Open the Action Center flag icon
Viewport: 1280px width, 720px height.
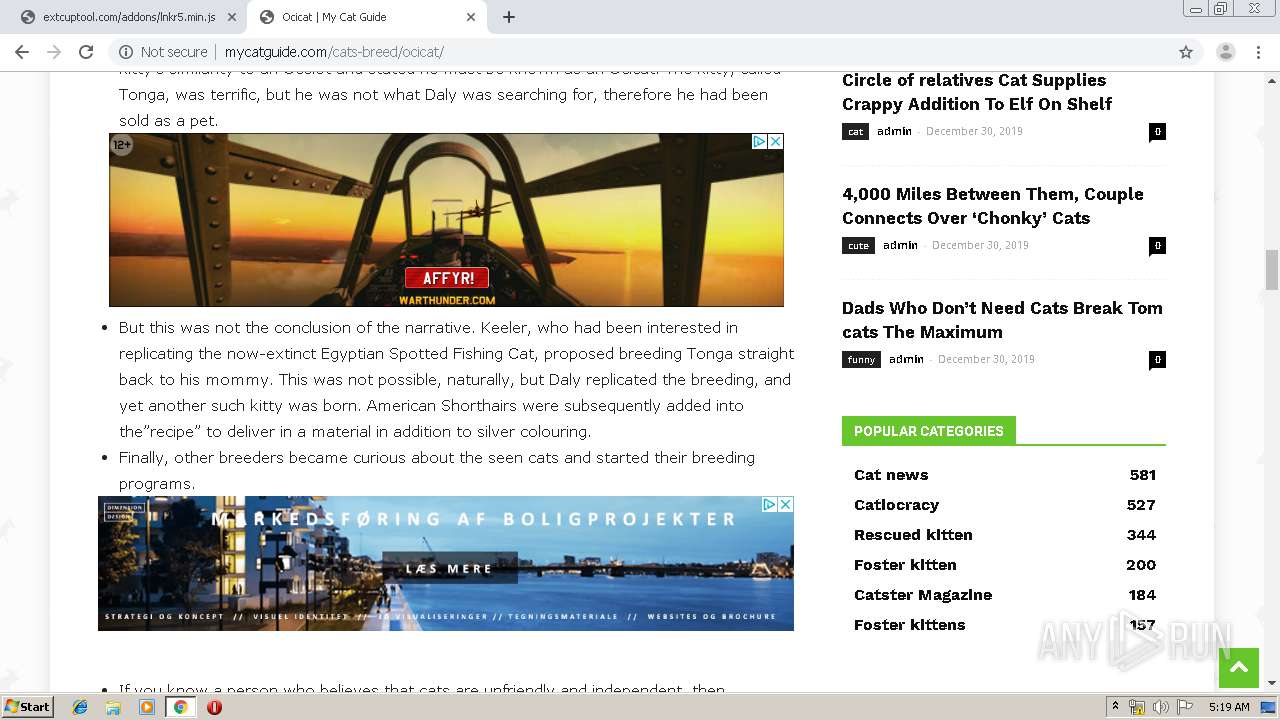pyautogui.click(x=1186, y=707)
